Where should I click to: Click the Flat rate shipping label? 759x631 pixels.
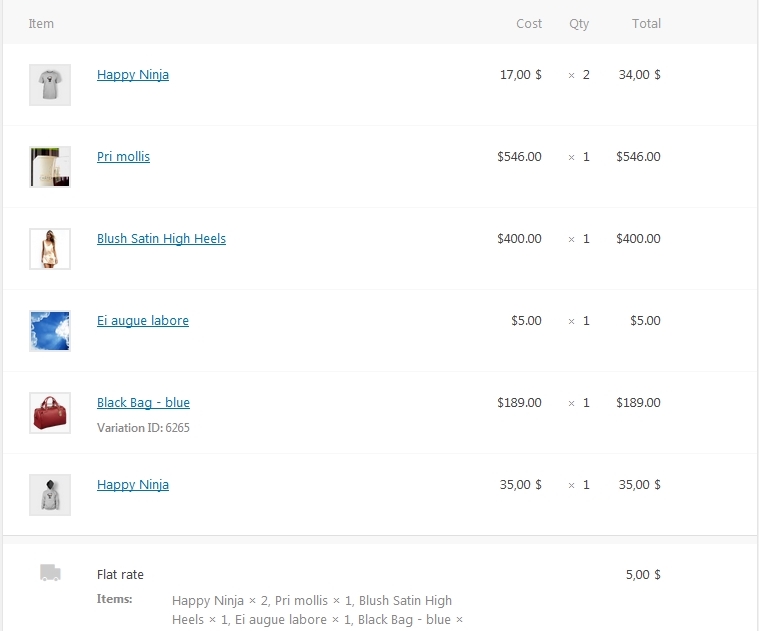(120, 574)
